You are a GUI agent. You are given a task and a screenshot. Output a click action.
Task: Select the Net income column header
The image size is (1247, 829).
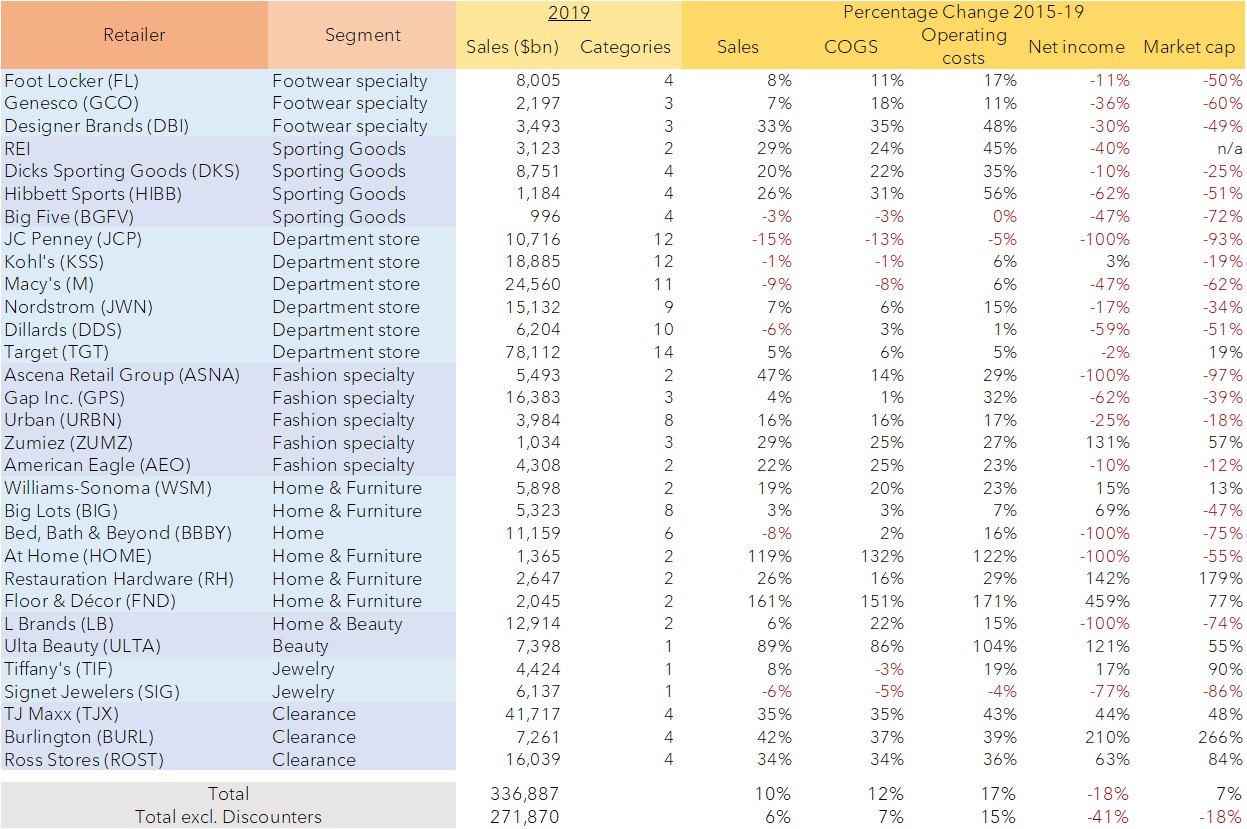click(1076, 47)
